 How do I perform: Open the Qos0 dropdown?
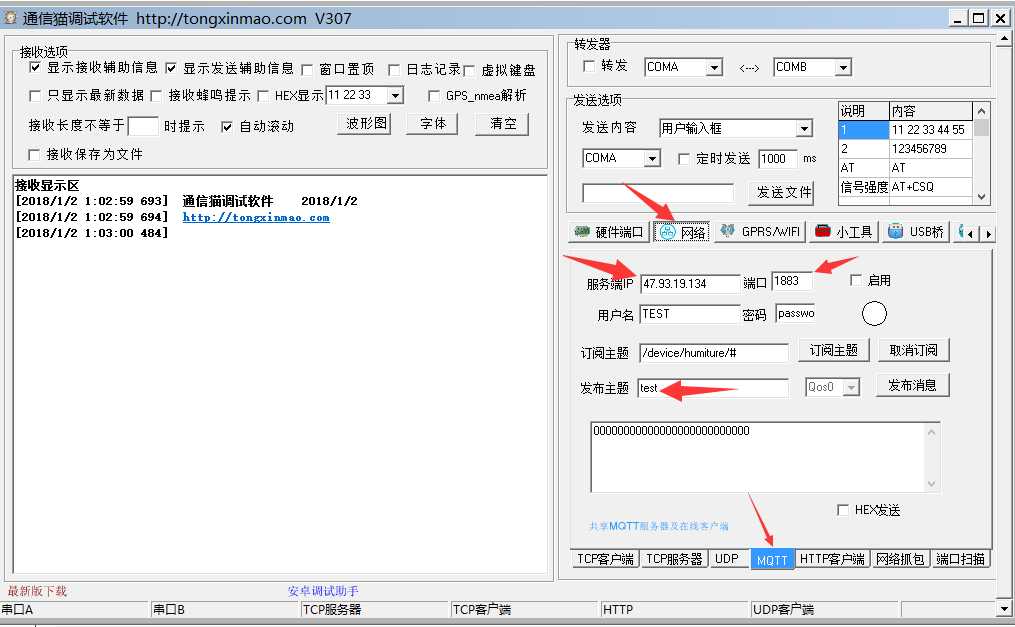(852, 388)
